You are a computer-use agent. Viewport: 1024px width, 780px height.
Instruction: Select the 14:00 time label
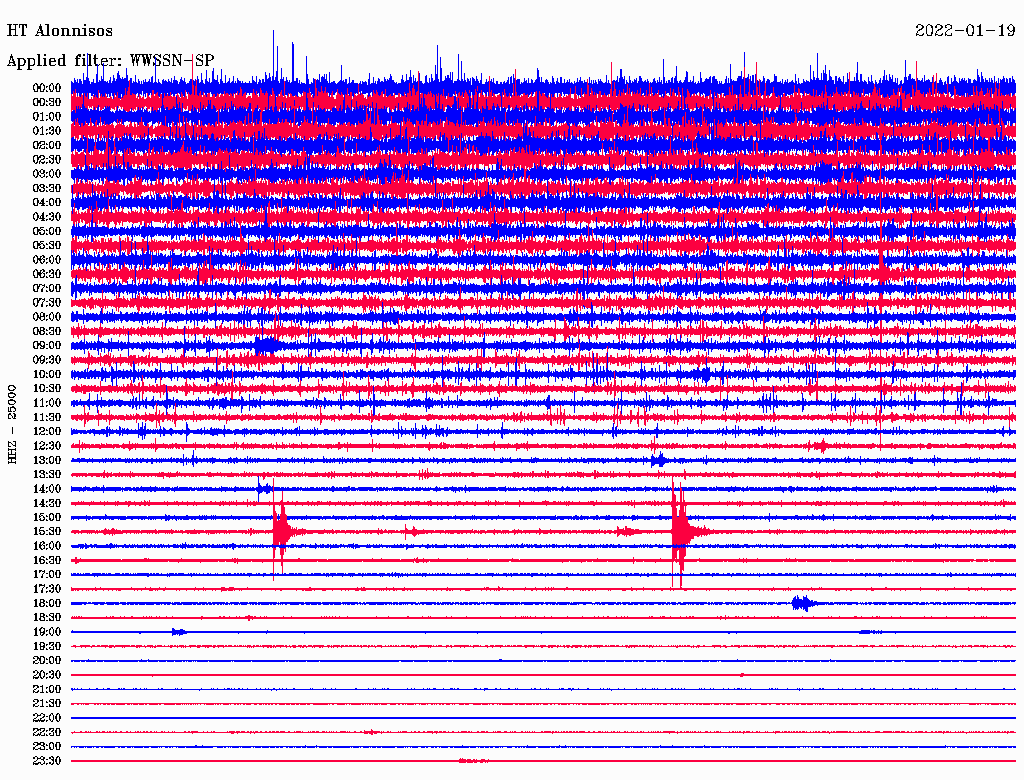tap(47, 489)
